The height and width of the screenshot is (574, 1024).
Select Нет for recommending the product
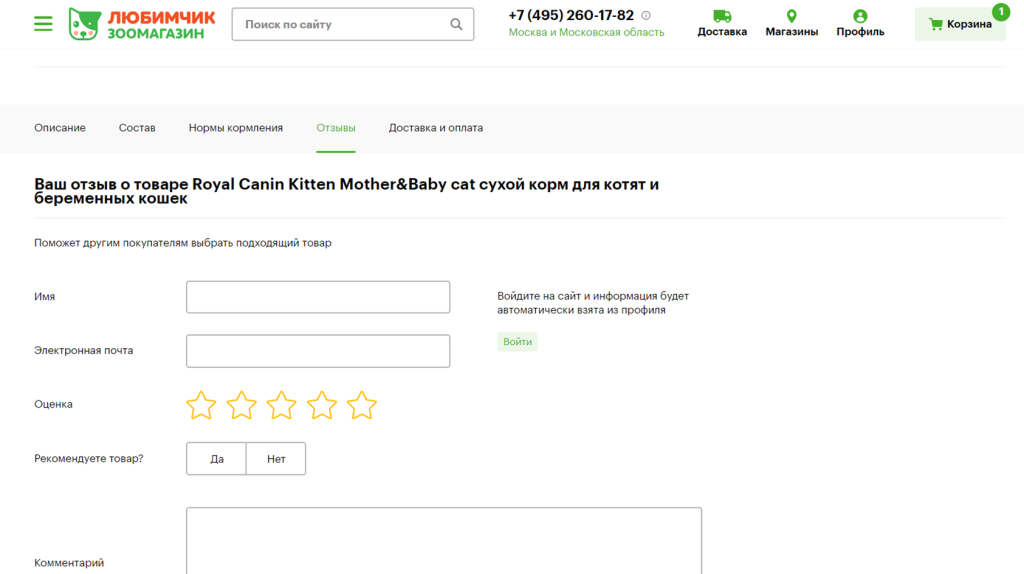click(x=276, y=458)
